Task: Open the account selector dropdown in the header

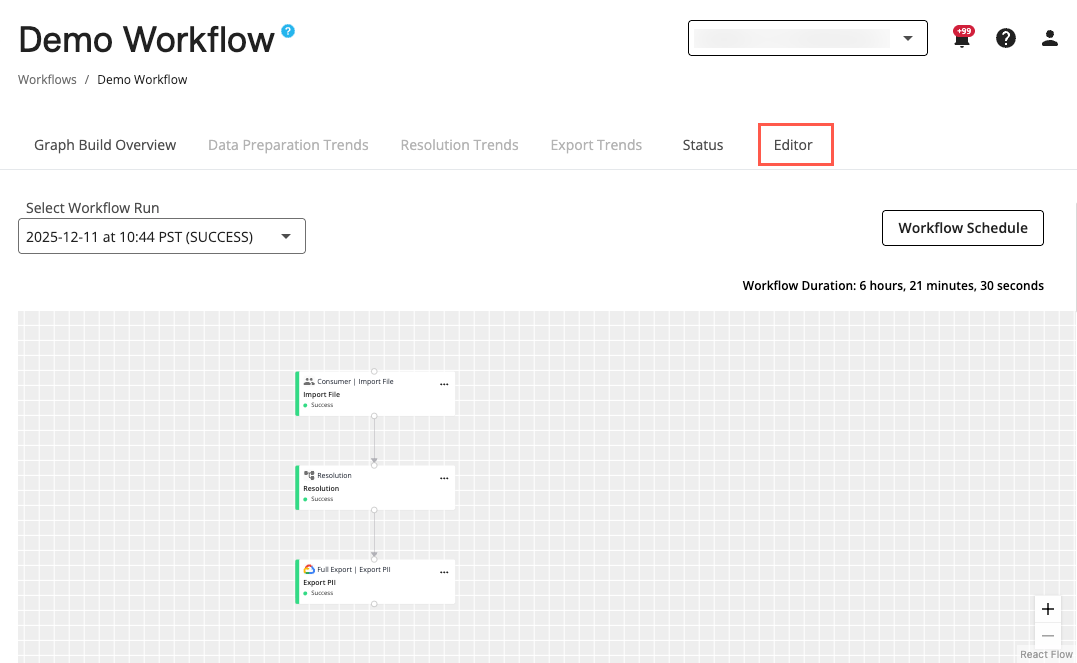Action: coord(905,38)
